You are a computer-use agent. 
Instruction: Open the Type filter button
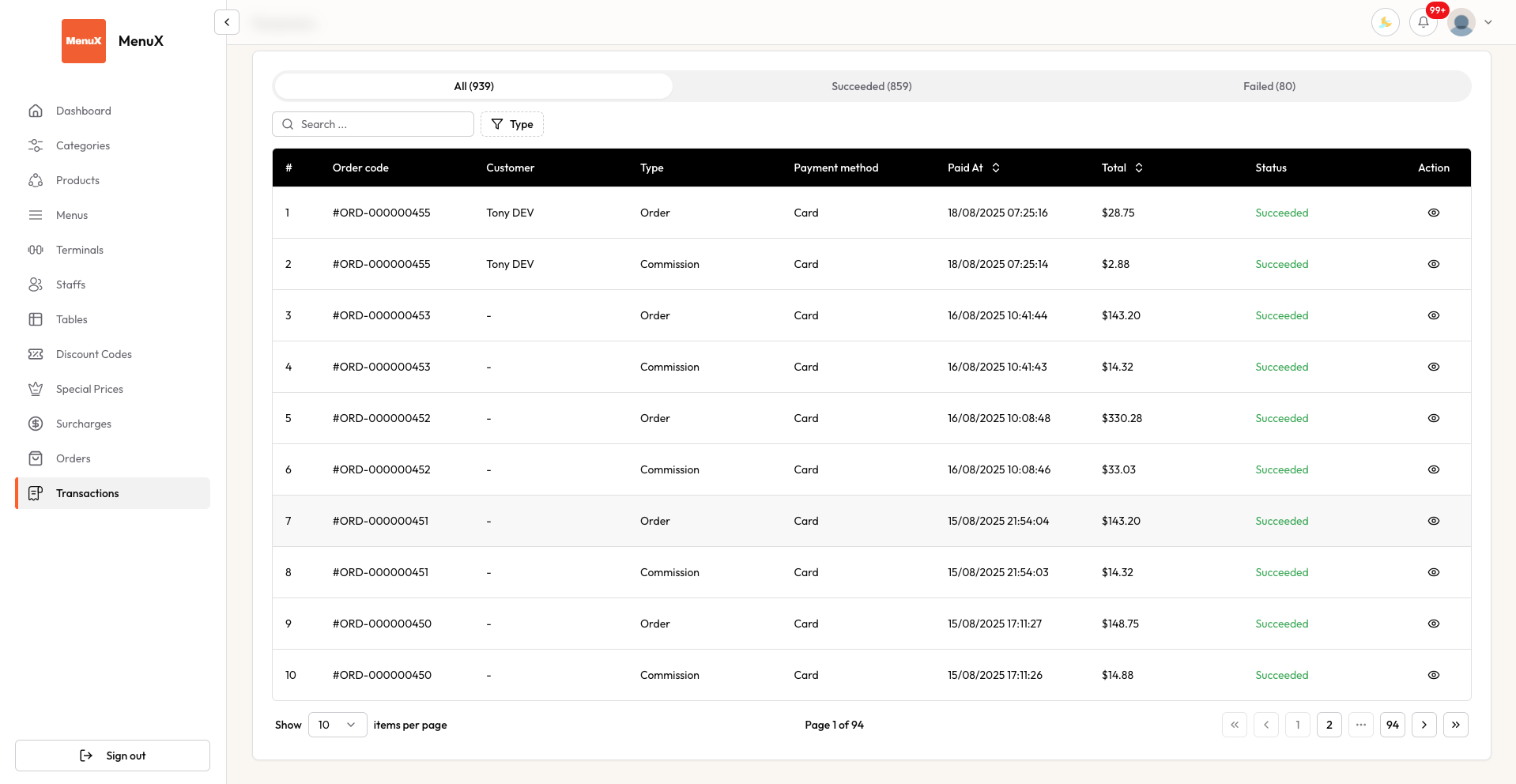point(512,124)
